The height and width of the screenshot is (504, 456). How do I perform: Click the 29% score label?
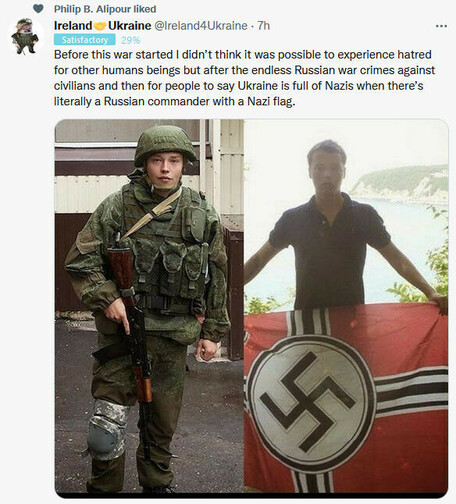130,40
